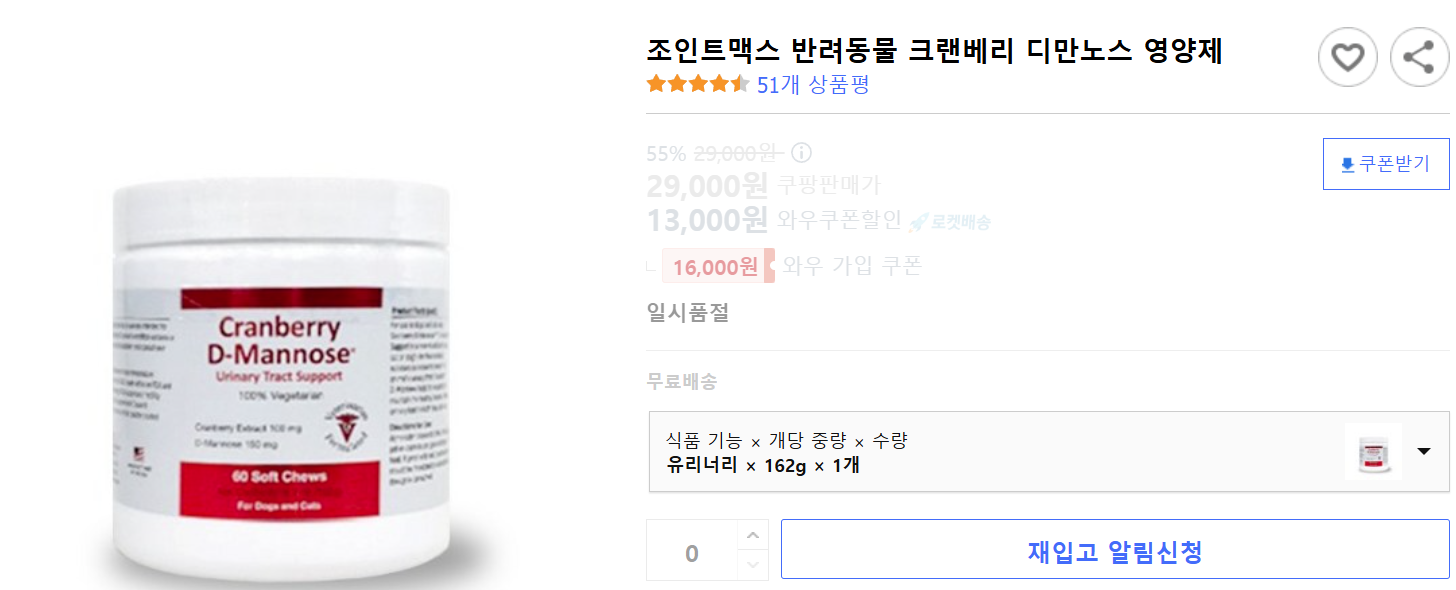Share this product using the share icon
Image resolution: width=1456 pixels, height=590 pixels.
[1417, 57]
